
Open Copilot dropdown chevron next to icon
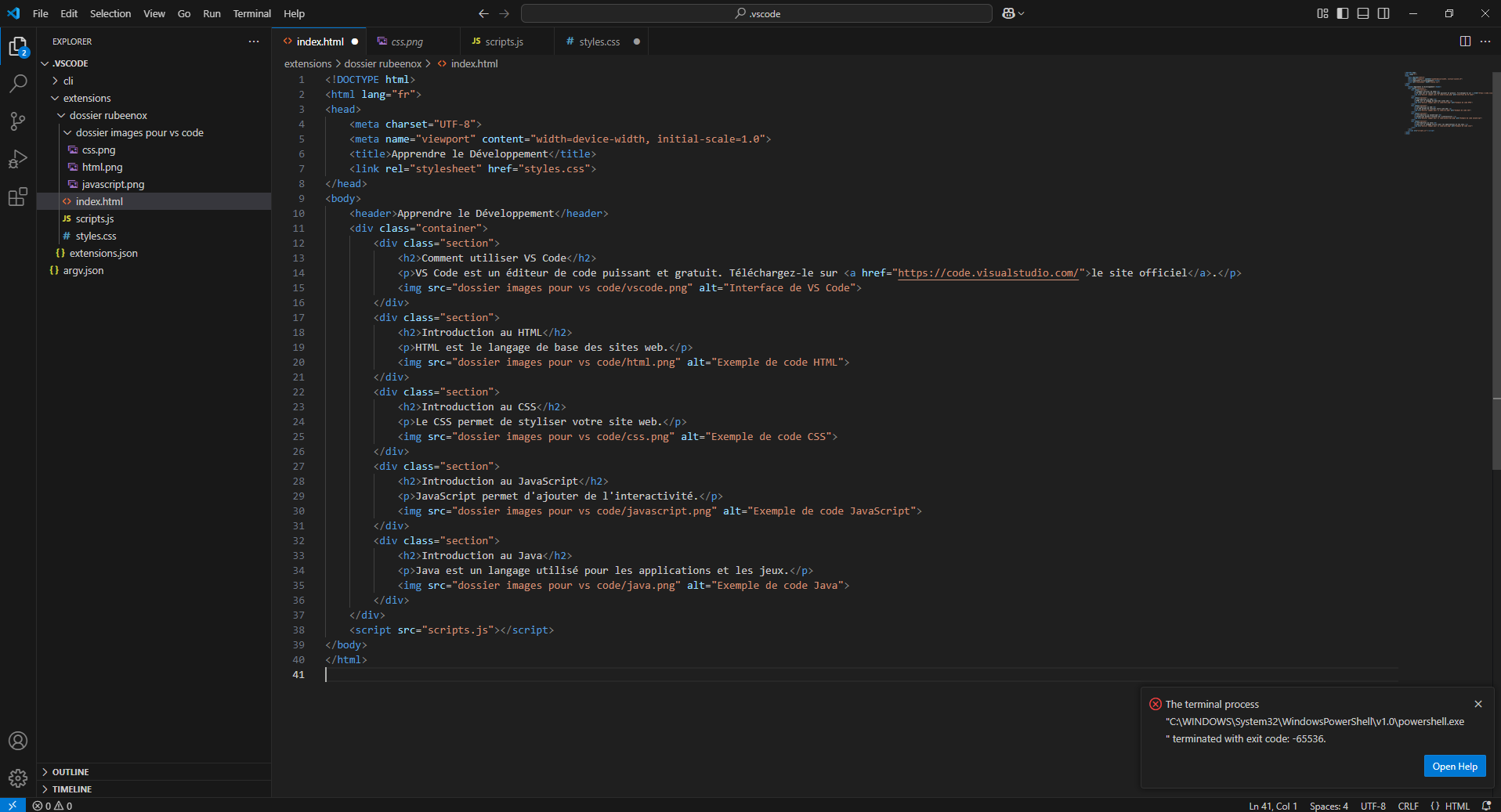point(1021,13)
